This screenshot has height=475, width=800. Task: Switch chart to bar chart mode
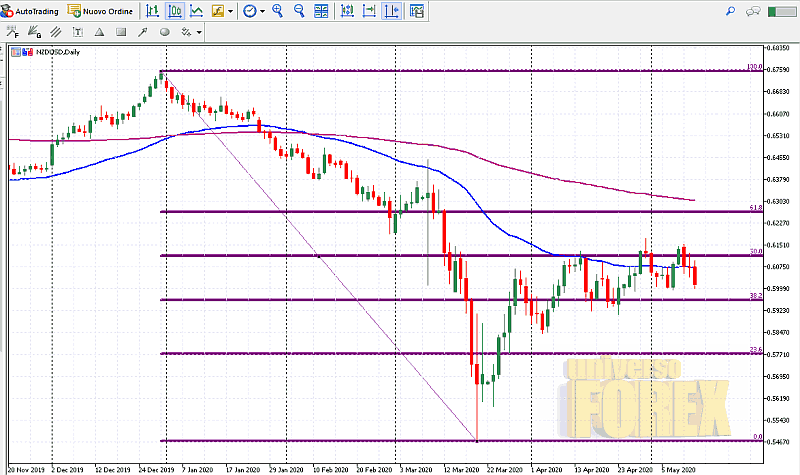(x=152, y=11)
